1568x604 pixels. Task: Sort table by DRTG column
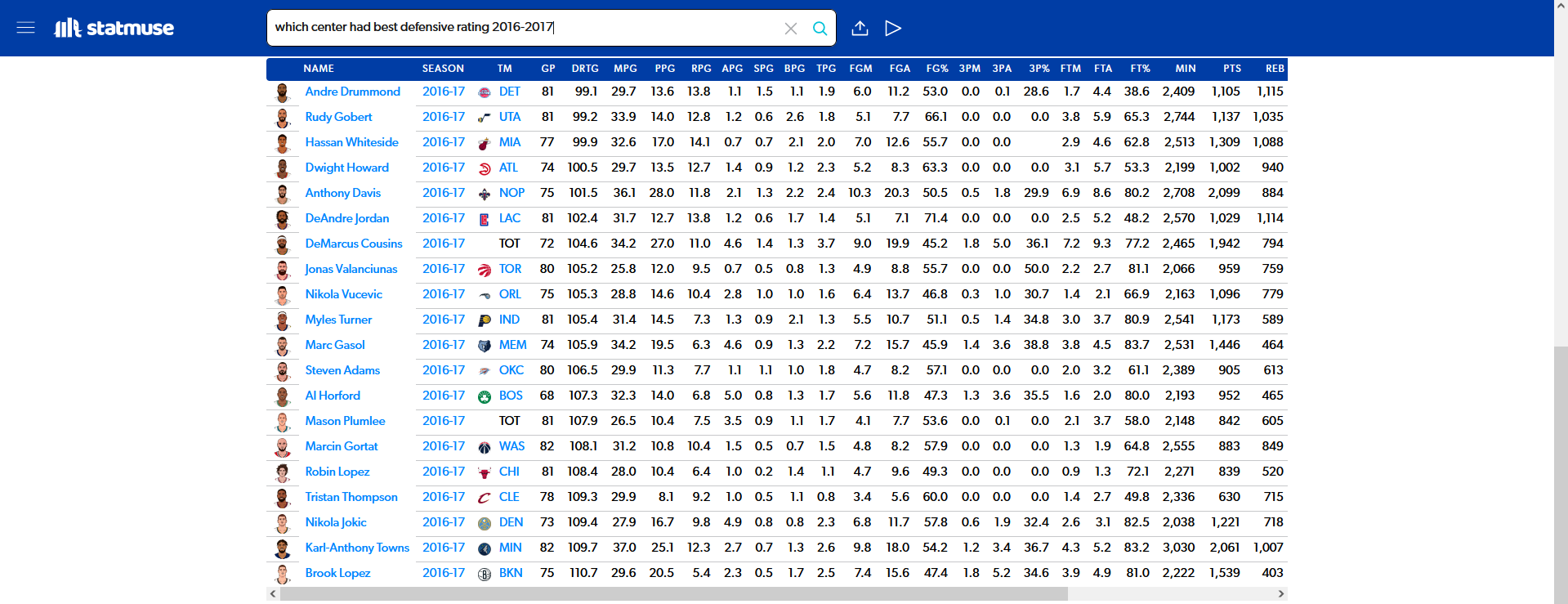point(585,69)
